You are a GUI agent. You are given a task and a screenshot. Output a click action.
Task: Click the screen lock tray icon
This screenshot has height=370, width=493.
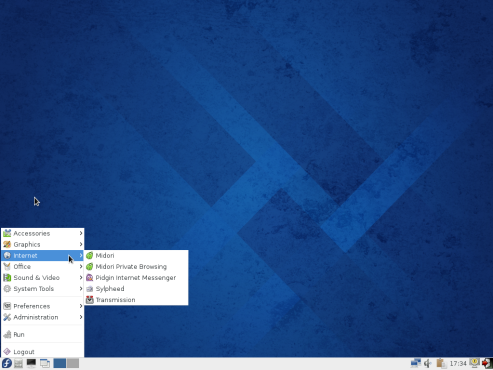[x=474, y=363]
